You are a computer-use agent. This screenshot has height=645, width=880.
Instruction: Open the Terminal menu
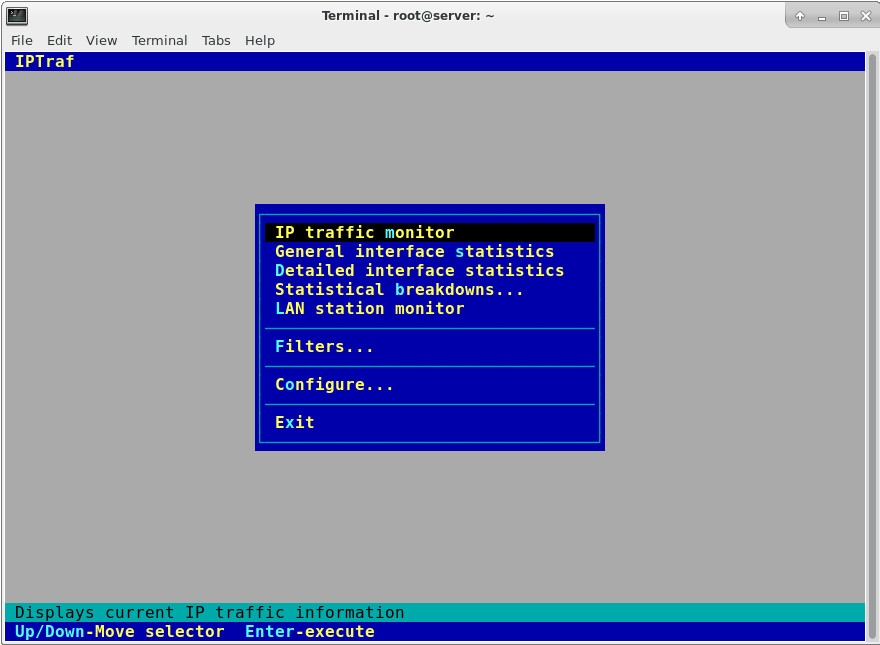[159, 40]
